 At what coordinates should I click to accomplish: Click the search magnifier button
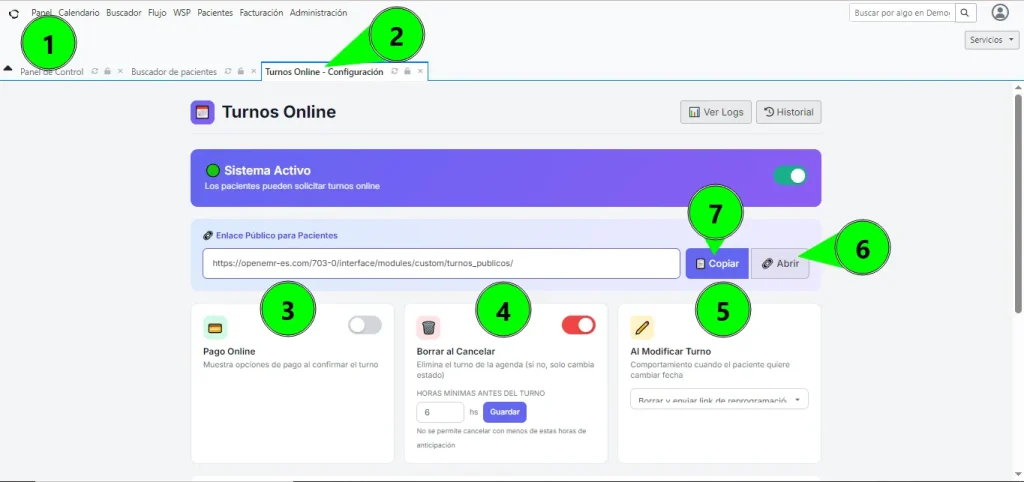click(x=965, y=12)
